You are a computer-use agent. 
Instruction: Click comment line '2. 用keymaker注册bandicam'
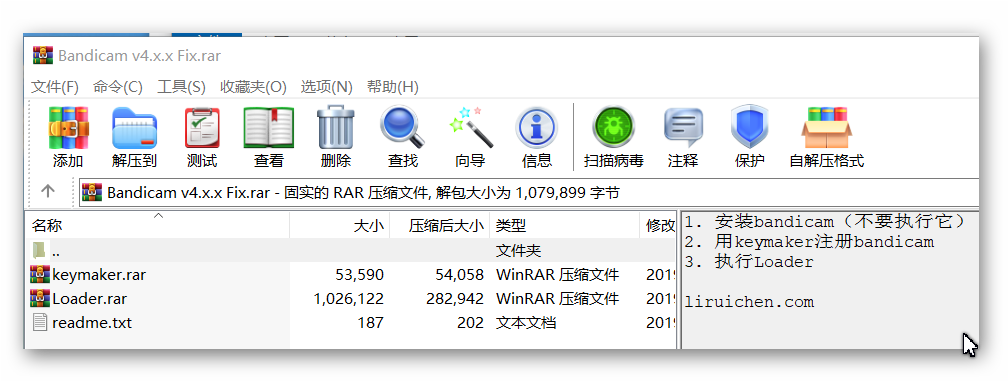(x=809, y=242)
